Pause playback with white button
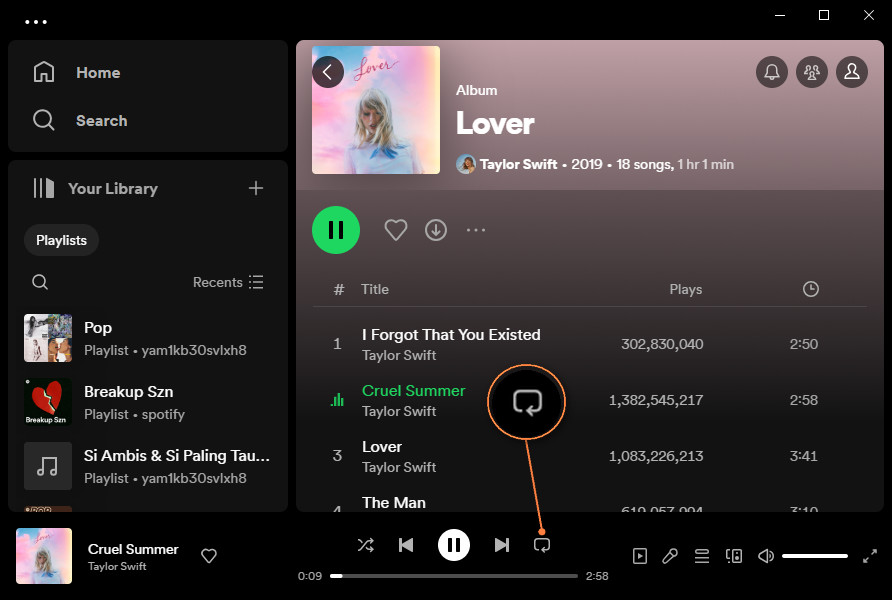892x600 pixels. (x=453, y=545)
